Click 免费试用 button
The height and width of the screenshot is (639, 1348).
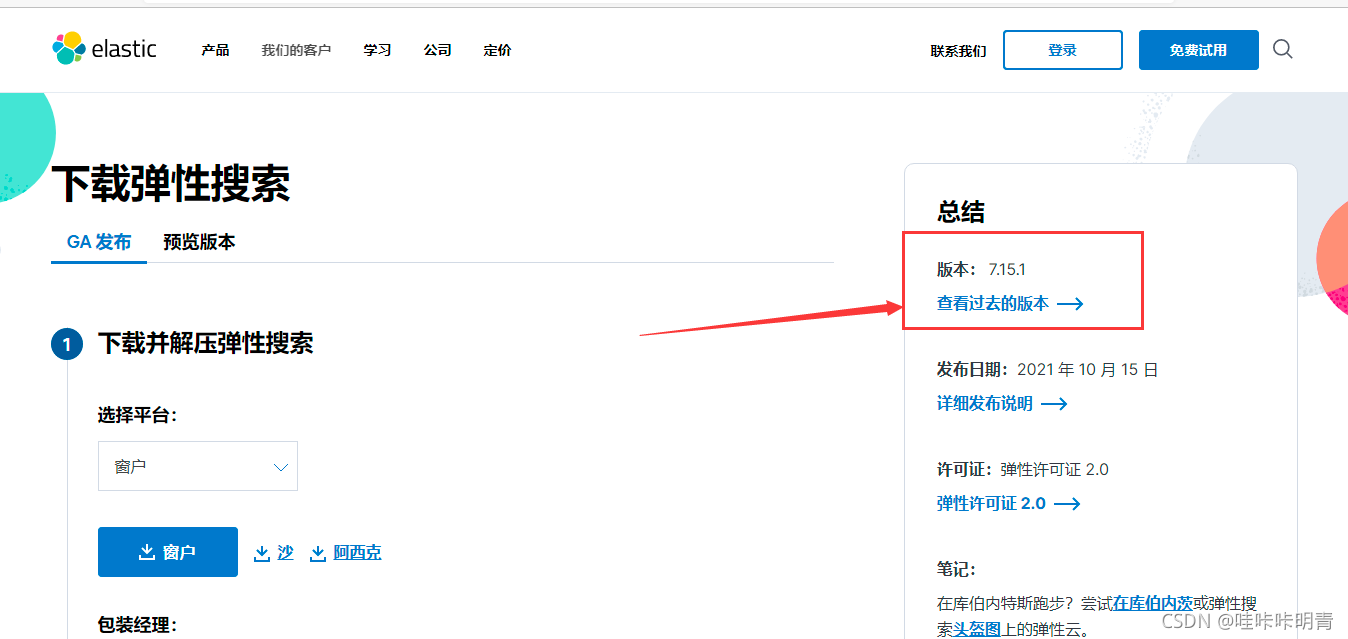(x=1199, y=50)
